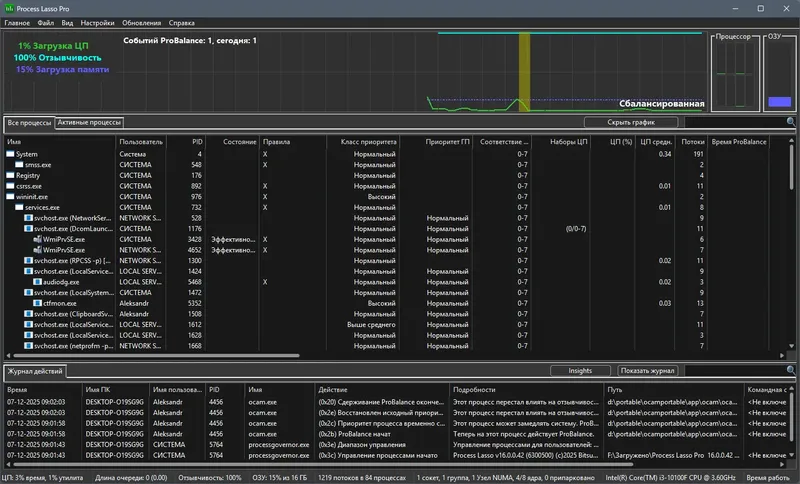
Task: Click the Registry process icon
Action: [12, 175]
